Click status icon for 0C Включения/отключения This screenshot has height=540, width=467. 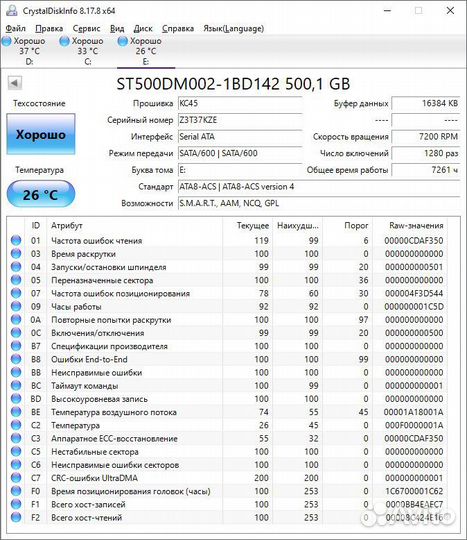16,333
